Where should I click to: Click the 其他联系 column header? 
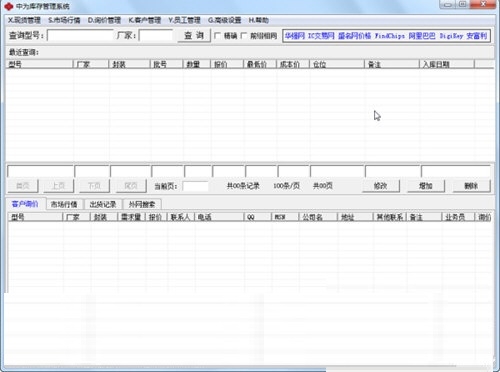pyautogui.click(x=389, y=217)
